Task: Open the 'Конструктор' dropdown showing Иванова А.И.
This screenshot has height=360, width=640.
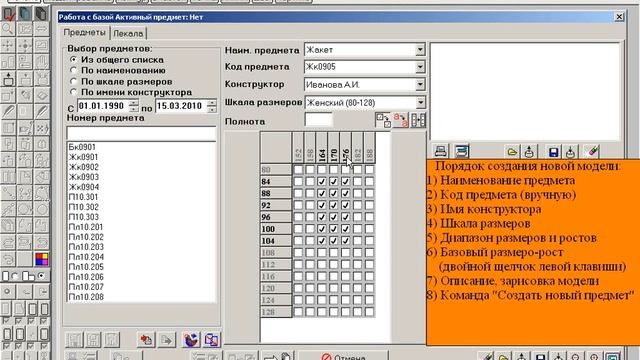Action: click(420, 84)
